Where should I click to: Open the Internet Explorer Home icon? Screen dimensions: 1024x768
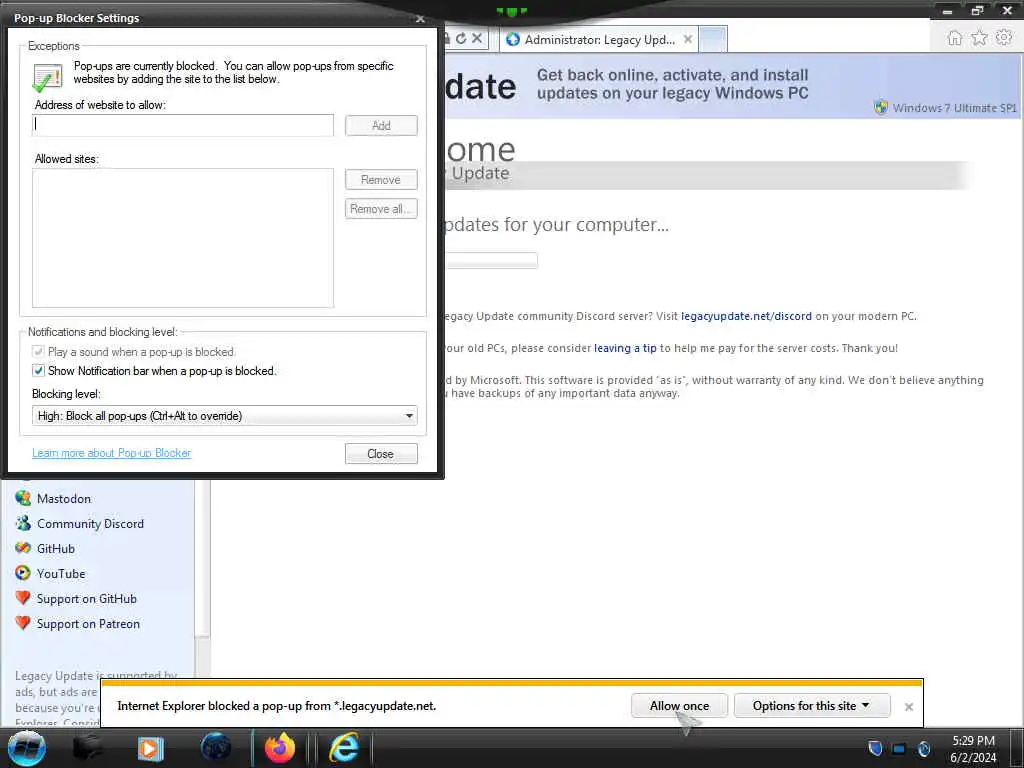[x=955, y=39]
